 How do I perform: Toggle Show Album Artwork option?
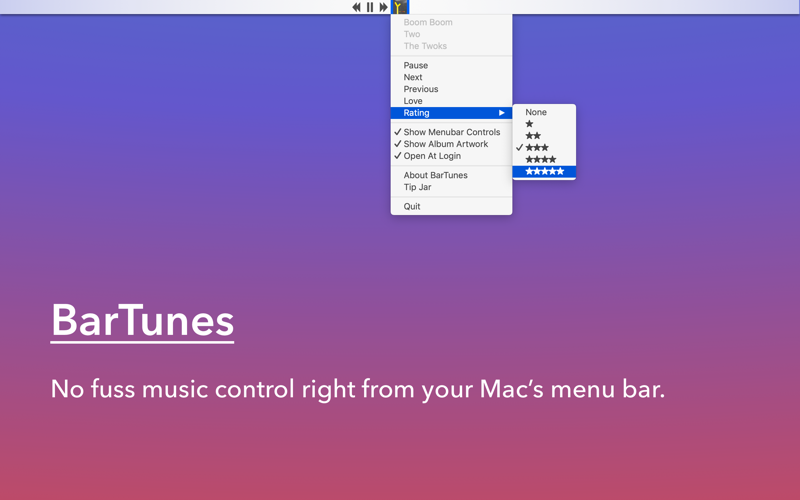[x=451, y=144]
